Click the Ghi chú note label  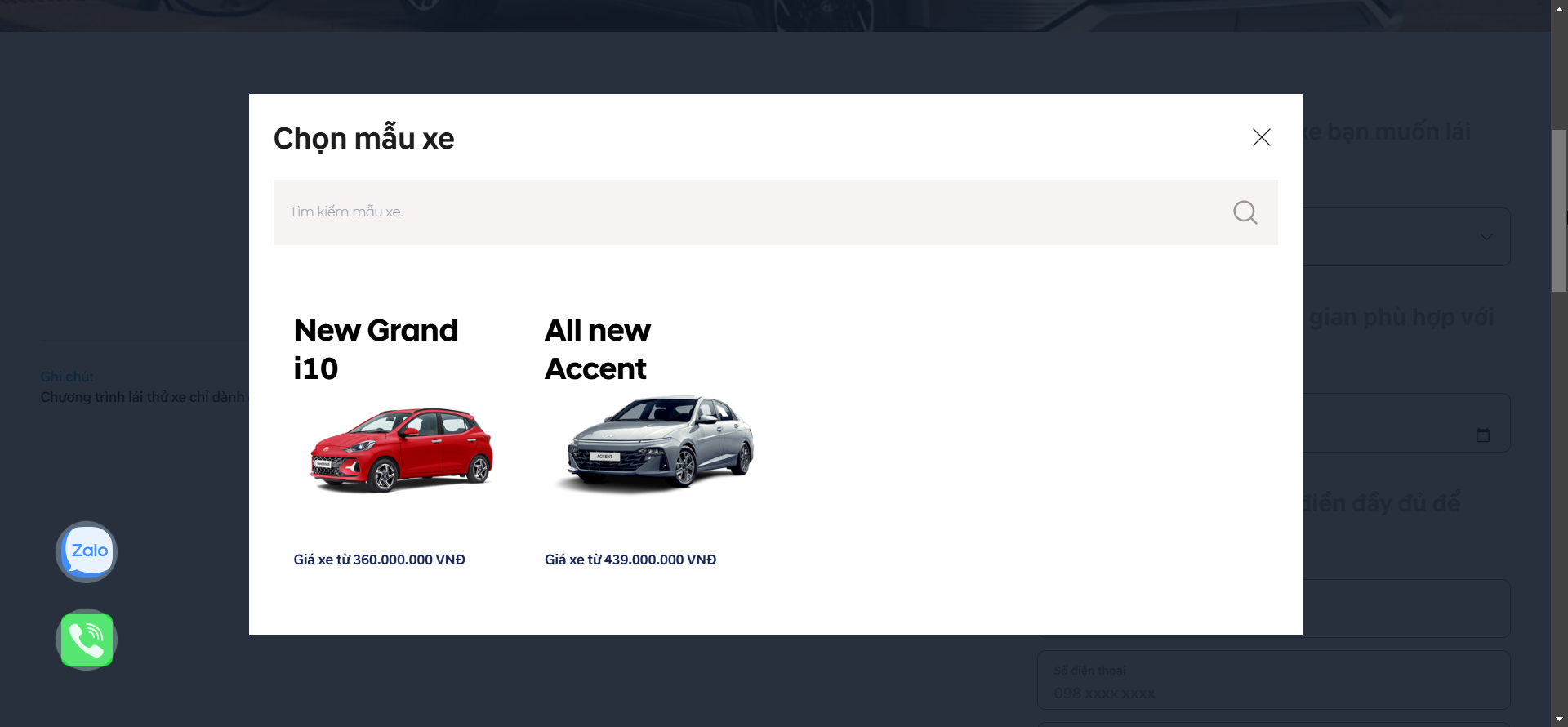(67, 377)
